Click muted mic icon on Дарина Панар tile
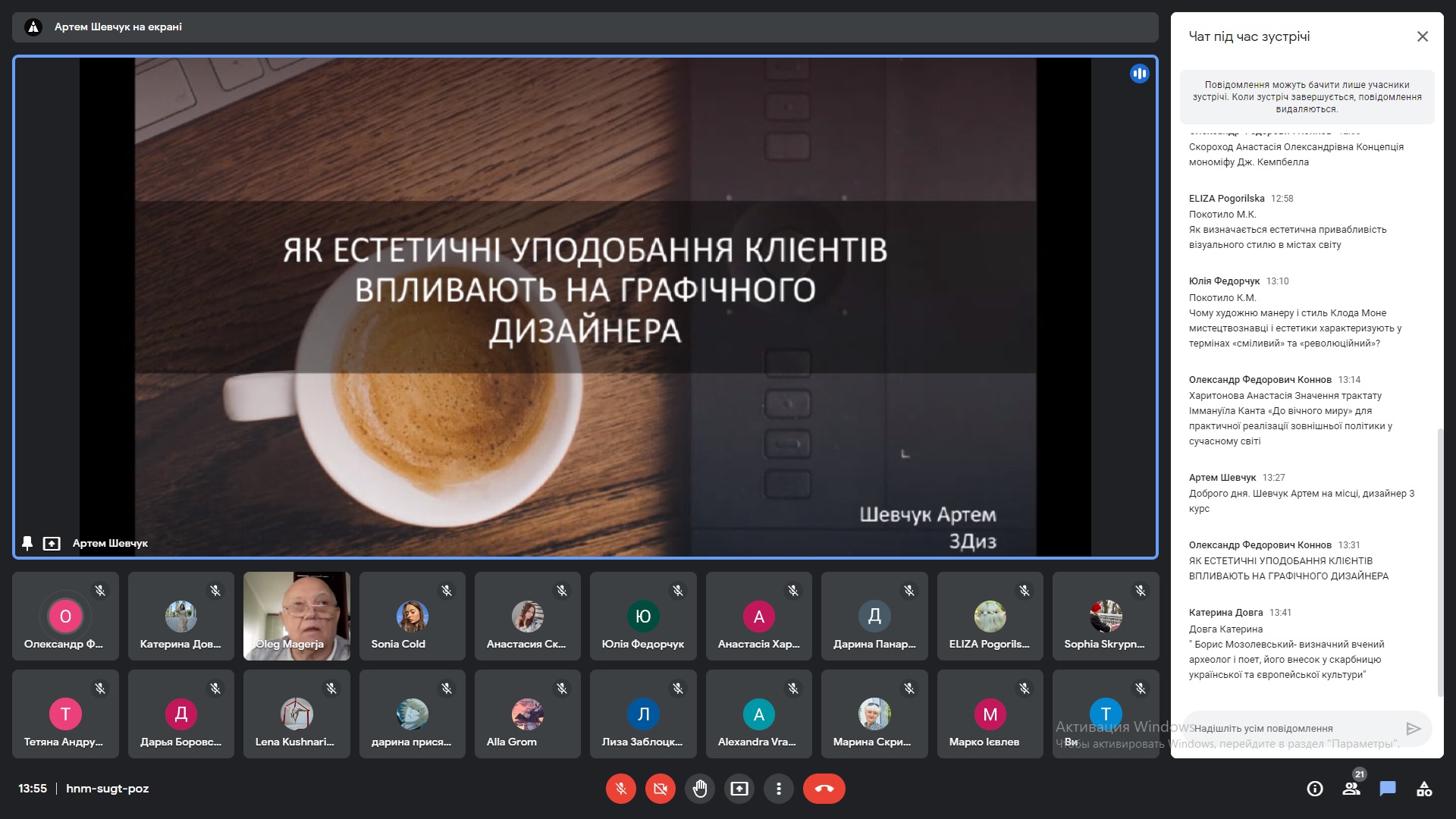1456x819 pixels. tap(909, 590)
